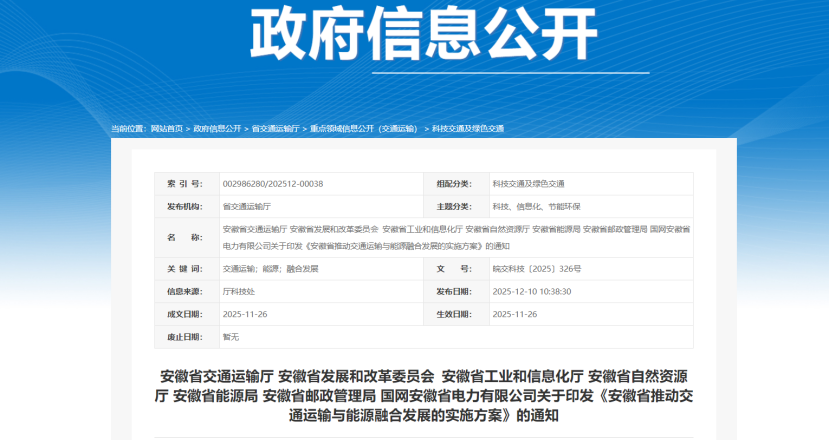Click the document number 皖交科技〔2025〕326号
829x441 pixels.
coord(536,269)
